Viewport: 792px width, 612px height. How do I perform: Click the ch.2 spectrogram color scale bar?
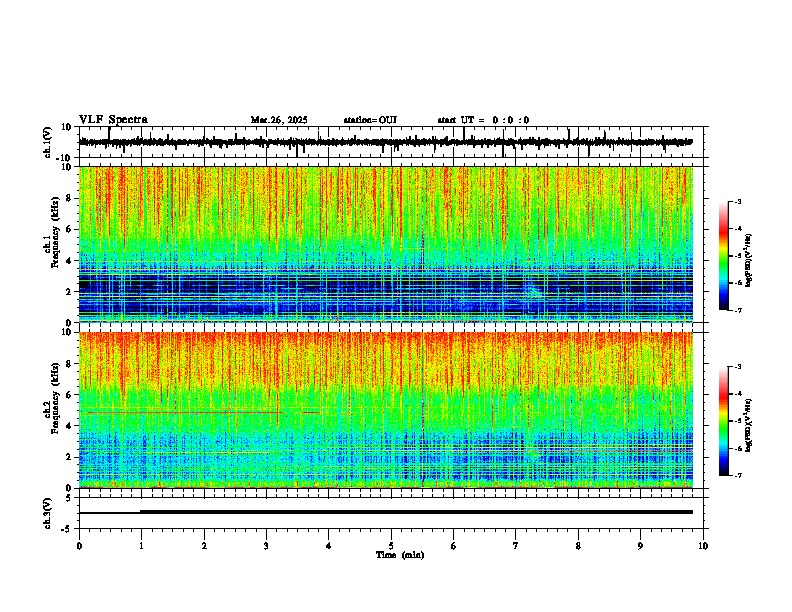(x=724, y=421)
